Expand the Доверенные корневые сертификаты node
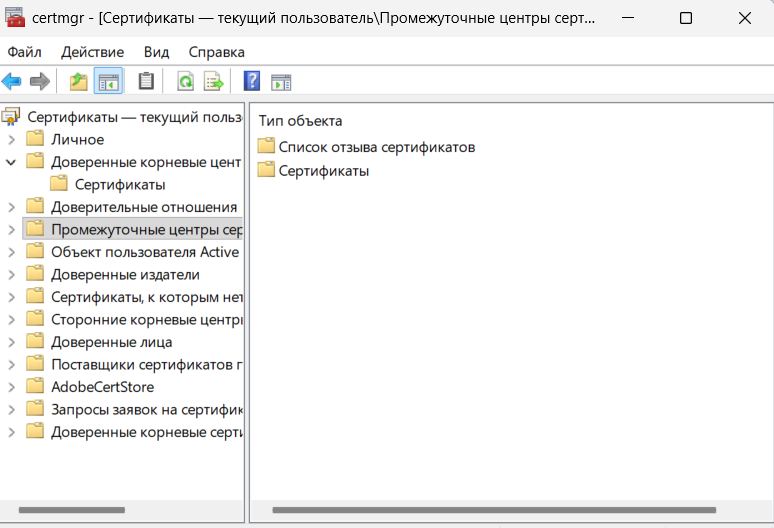This screenshot has height=528, width=774. [12, 432]
